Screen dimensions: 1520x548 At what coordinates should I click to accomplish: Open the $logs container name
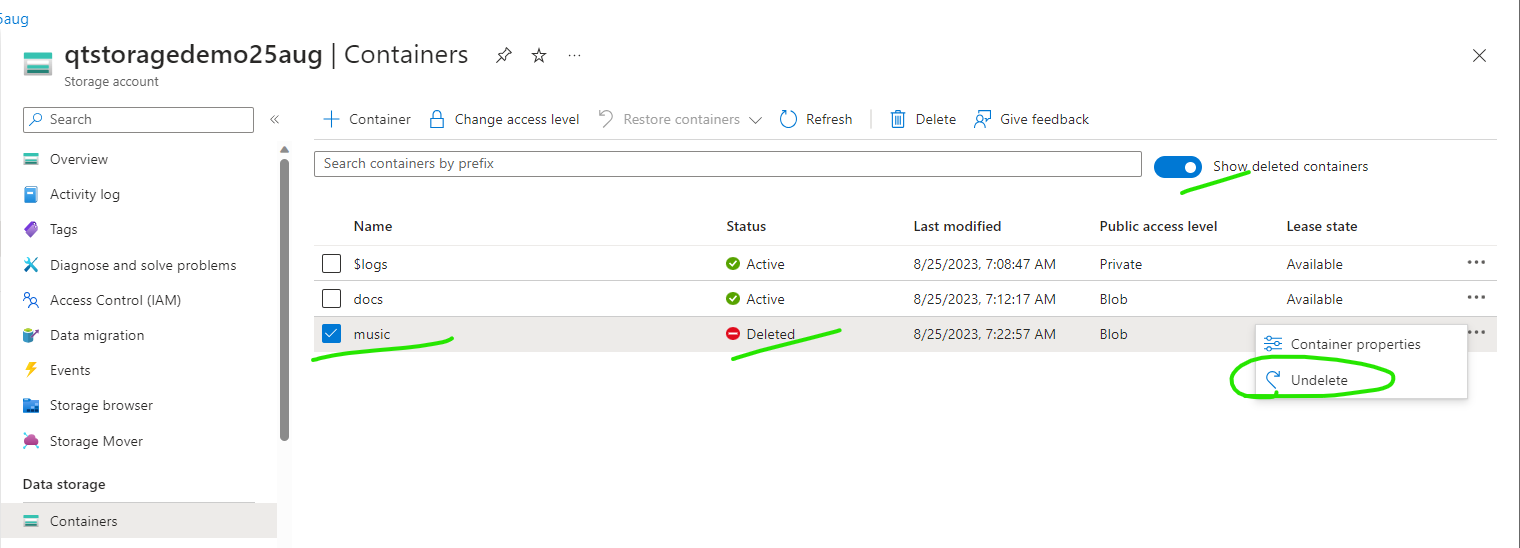click(371, 264)
